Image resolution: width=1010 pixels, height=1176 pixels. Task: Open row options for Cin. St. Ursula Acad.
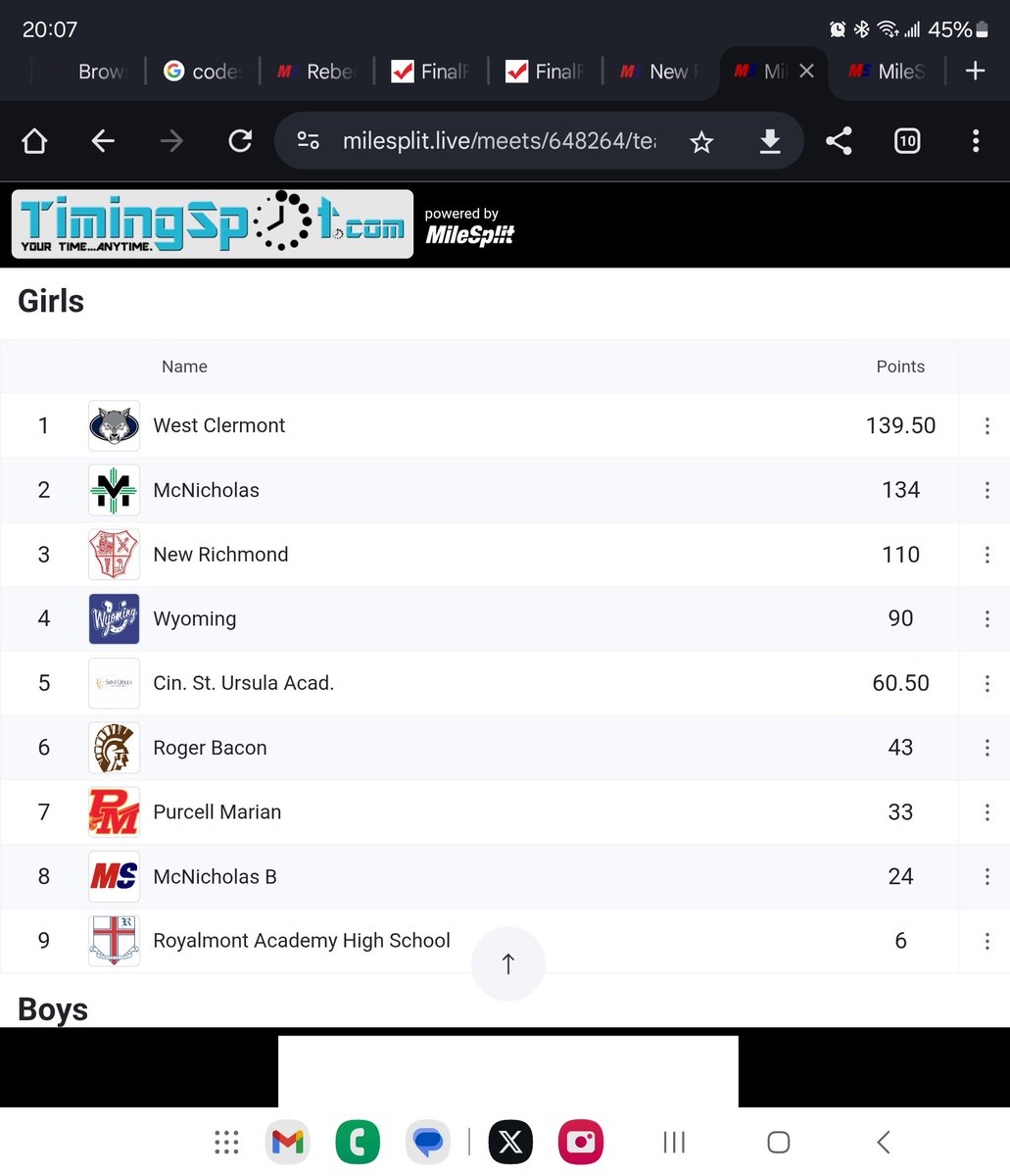click(x=986, y=683)
